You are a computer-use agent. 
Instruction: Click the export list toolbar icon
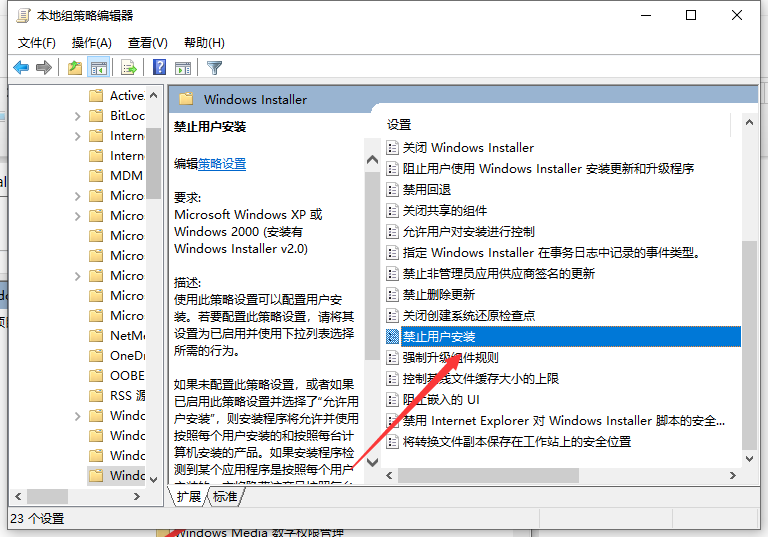[128, 68]
